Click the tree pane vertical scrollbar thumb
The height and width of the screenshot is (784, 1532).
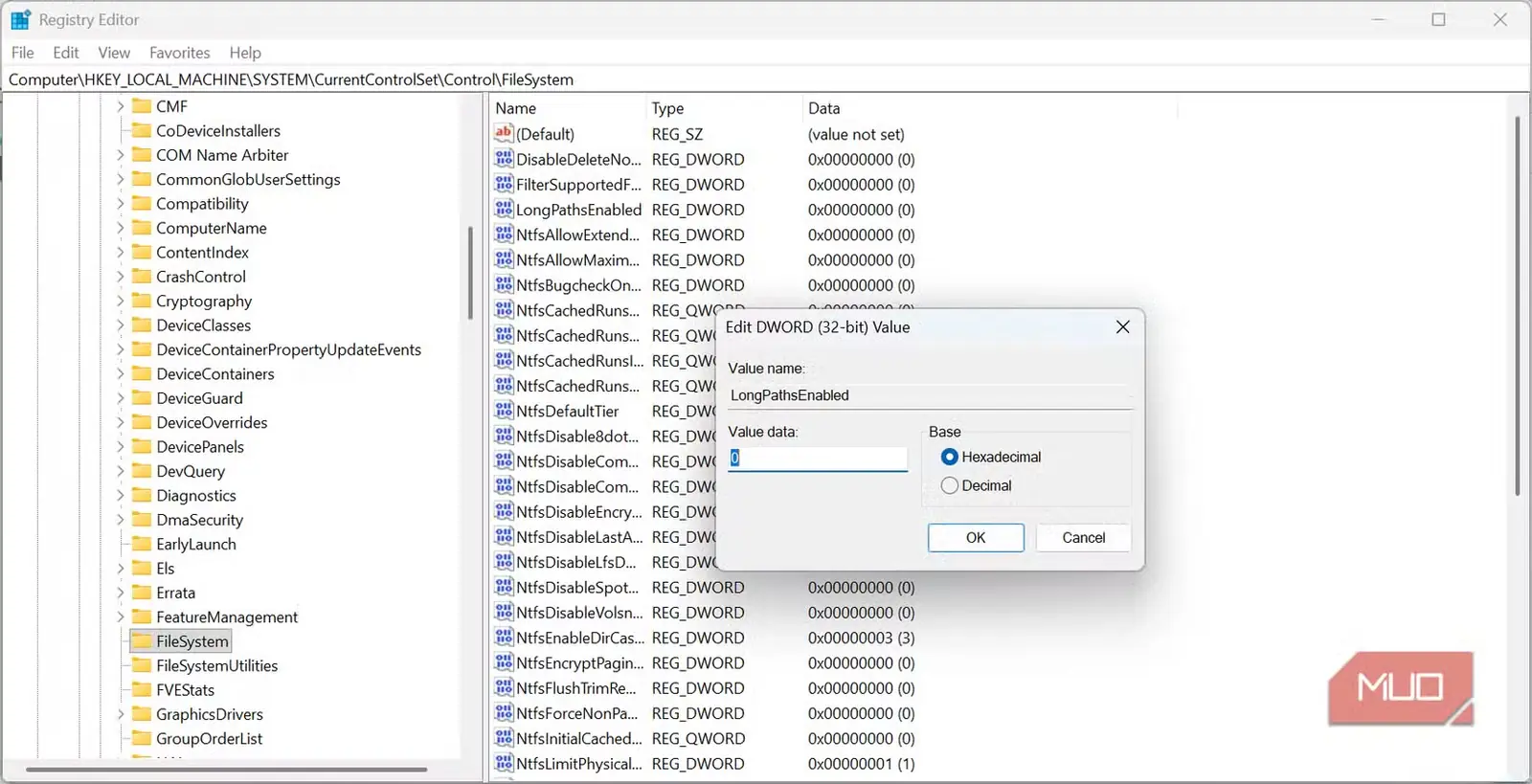pos(470,273)
